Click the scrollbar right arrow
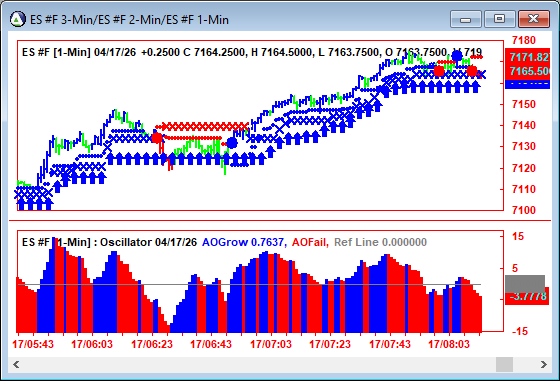The image size is (560, 381). click(x=544, y=364)
